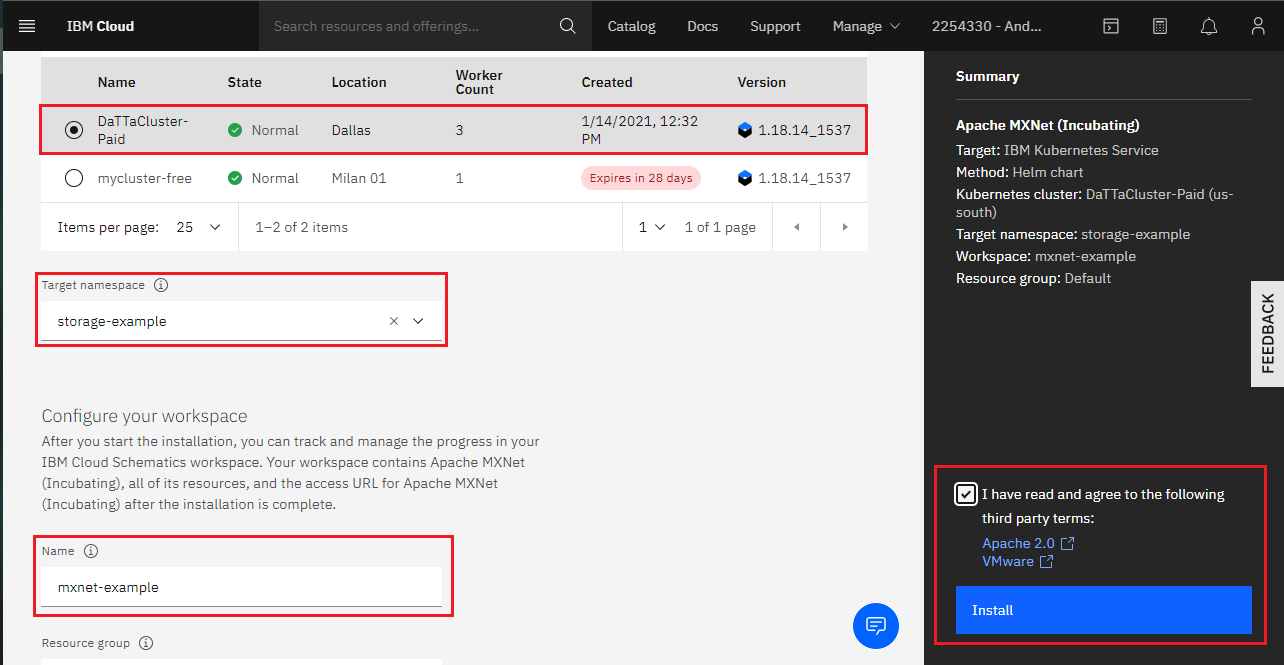This screenshot has height=665, width=1284.
Task: Sort by the Created column header
Action: 607,82
